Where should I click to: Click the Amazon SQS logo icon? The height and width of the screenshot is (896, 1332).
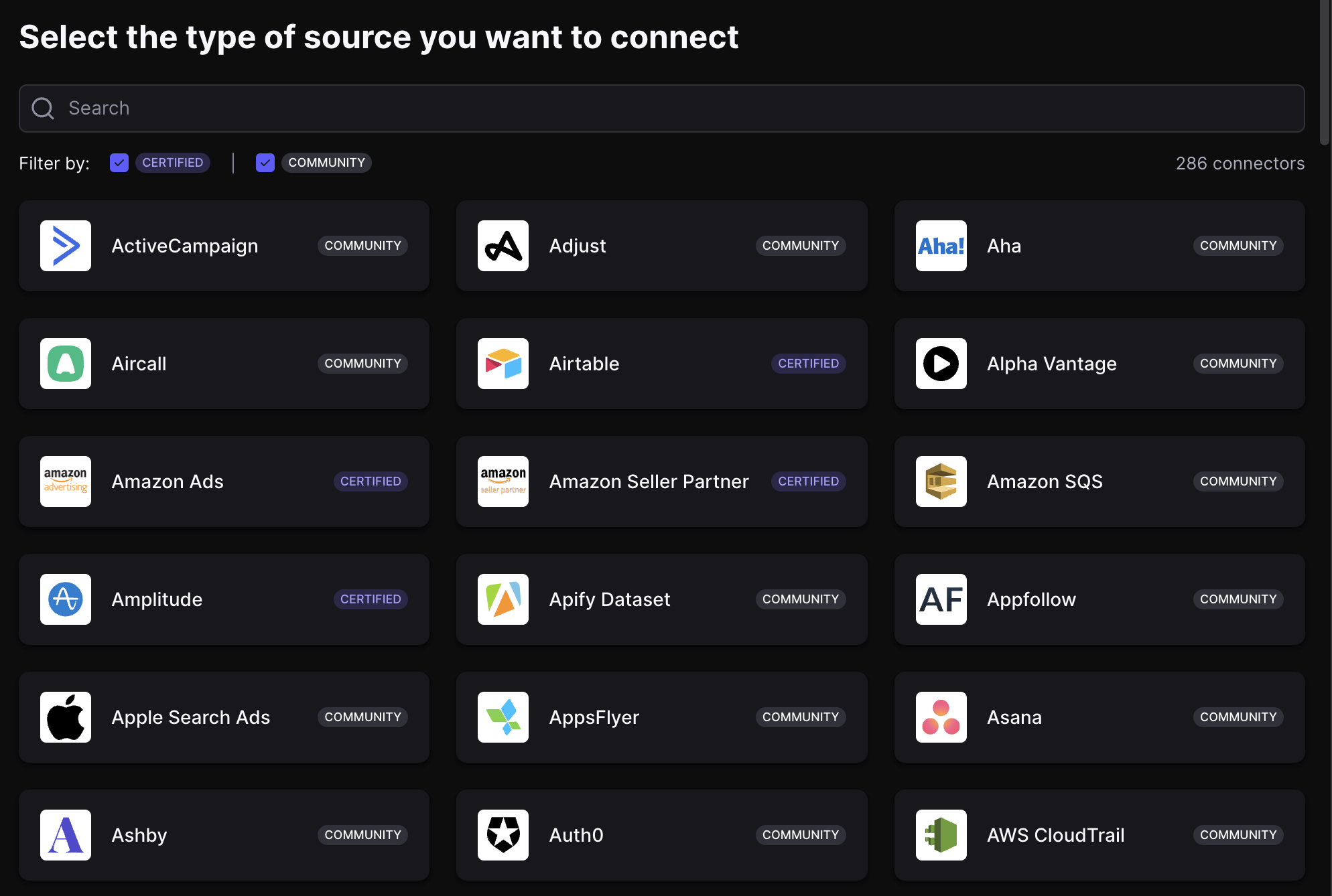941,481
